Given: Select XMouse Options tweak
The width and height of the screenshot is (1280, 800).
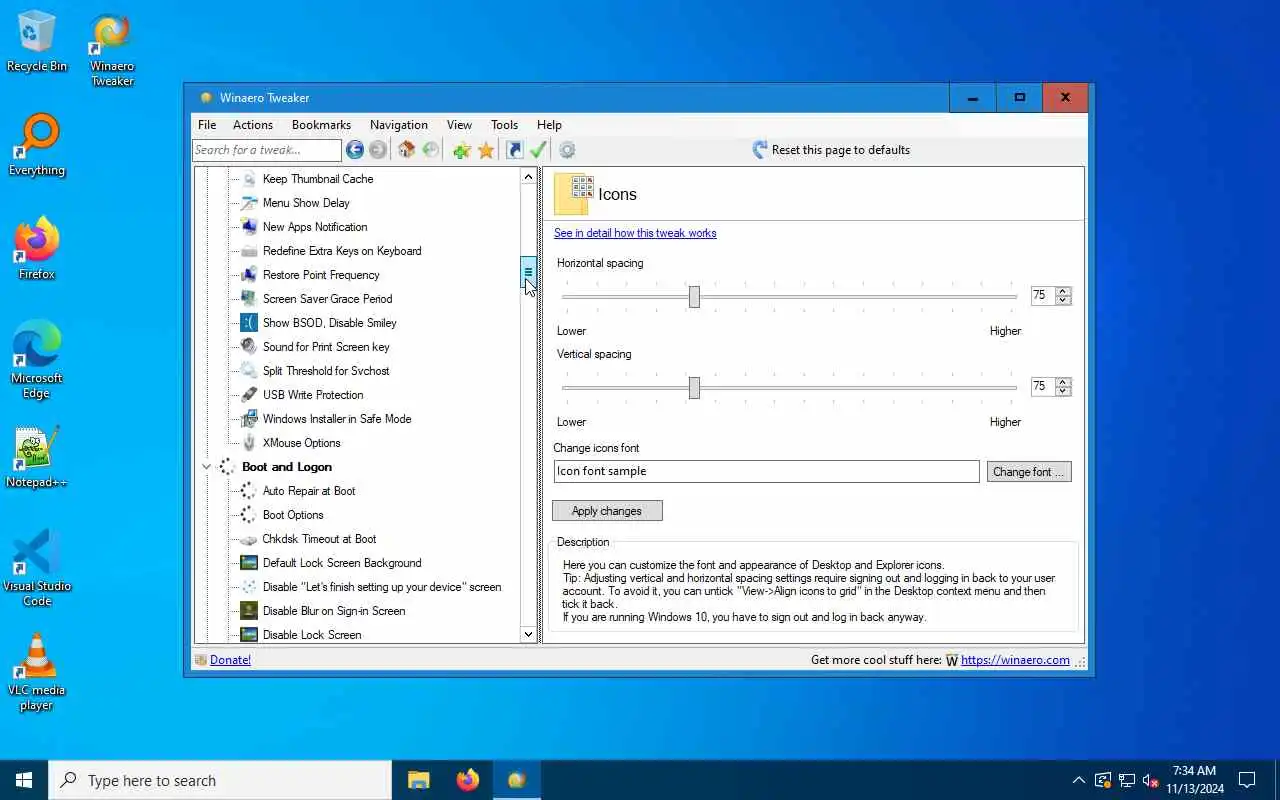Looking at the screenshot, I should click(x=302, y=443).
